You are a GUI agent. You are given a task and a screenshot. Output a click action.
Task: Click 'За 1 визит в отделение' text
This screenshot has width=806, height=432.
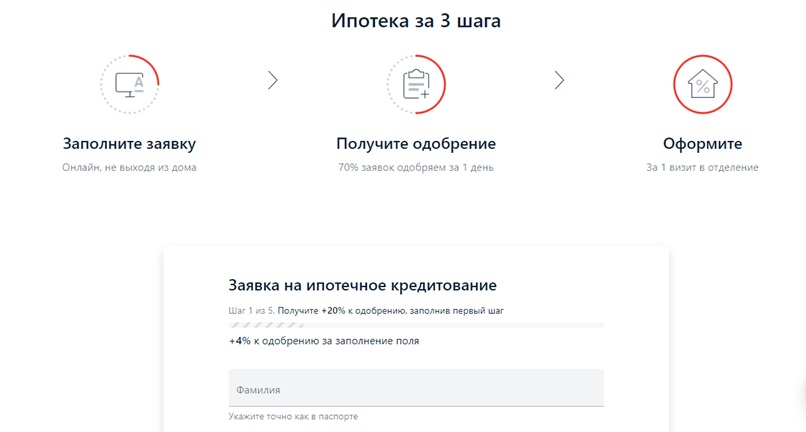tap(703, 167)
